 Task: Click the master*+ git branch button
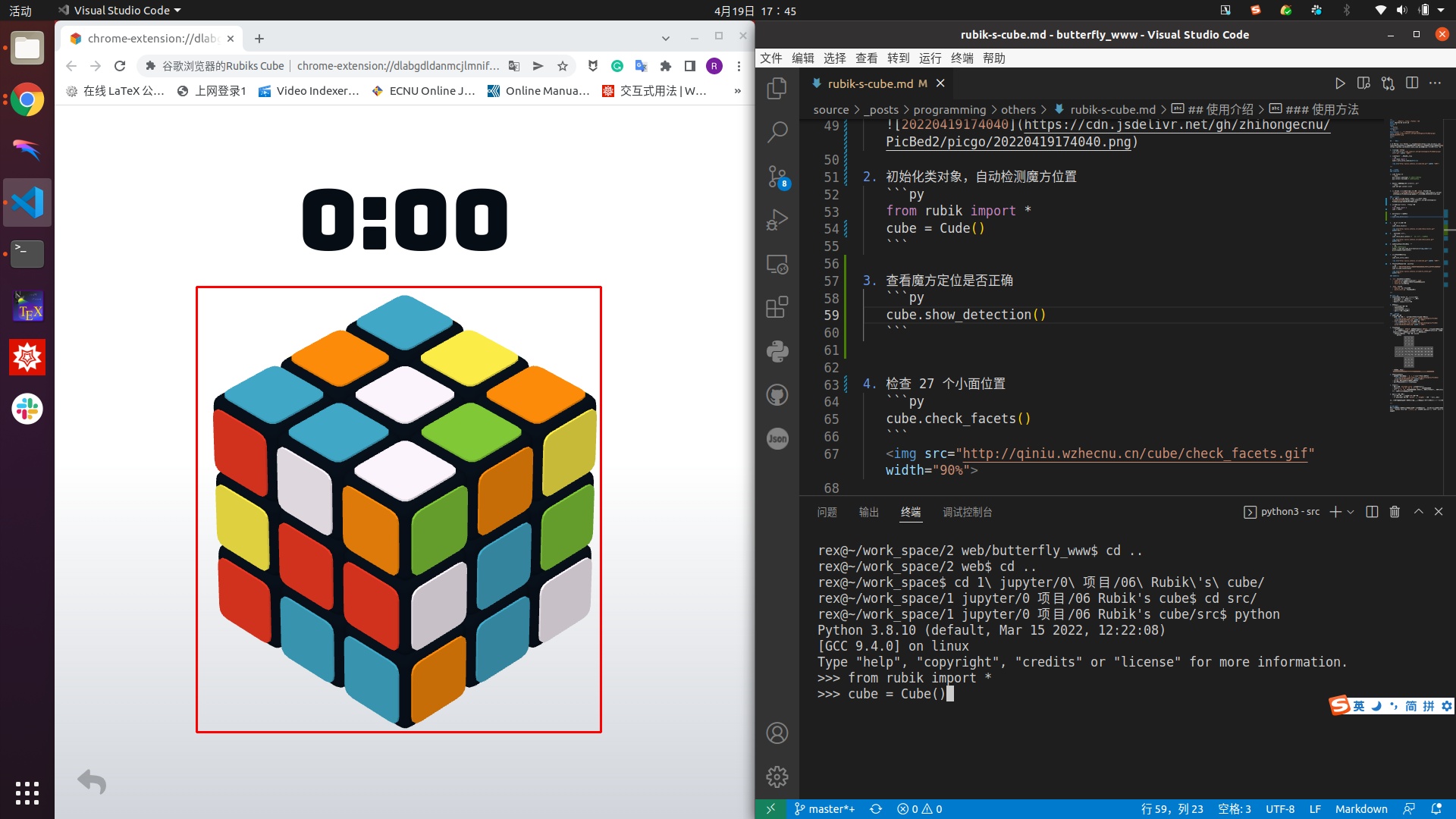(824, 809)
